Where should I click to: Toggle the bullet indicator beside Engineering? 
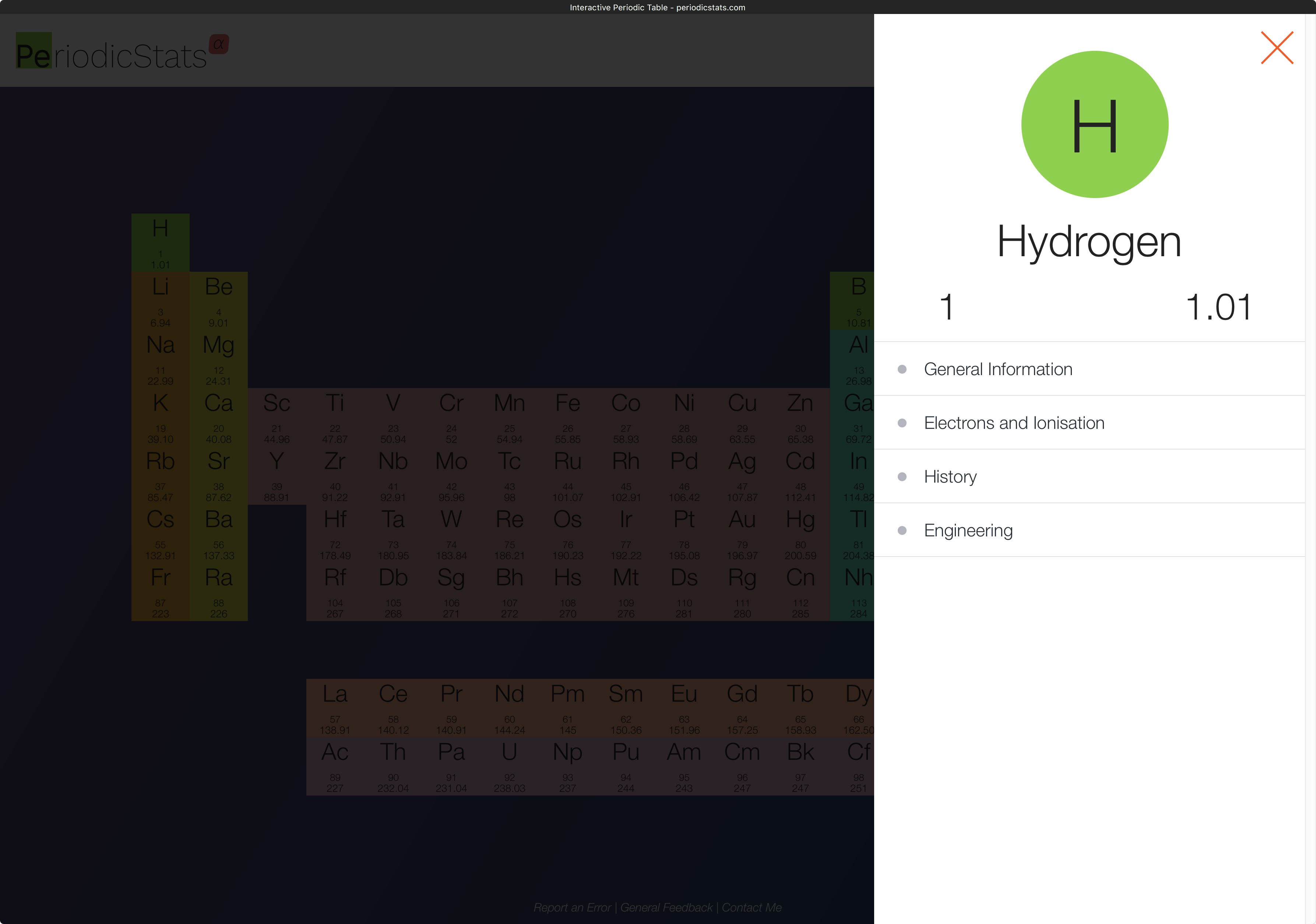(903, 530)
